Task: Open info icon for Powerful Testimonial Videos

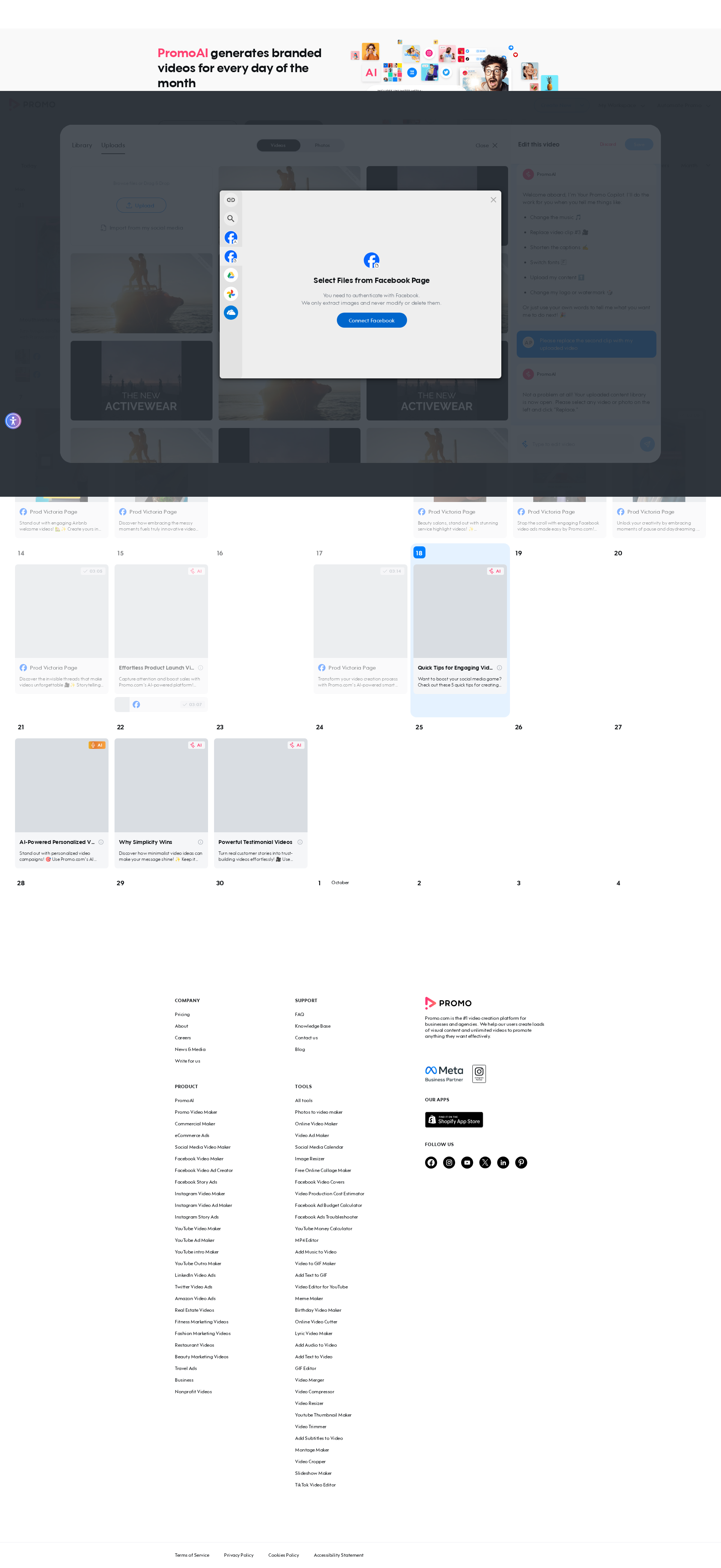Action: coord(300,842)
